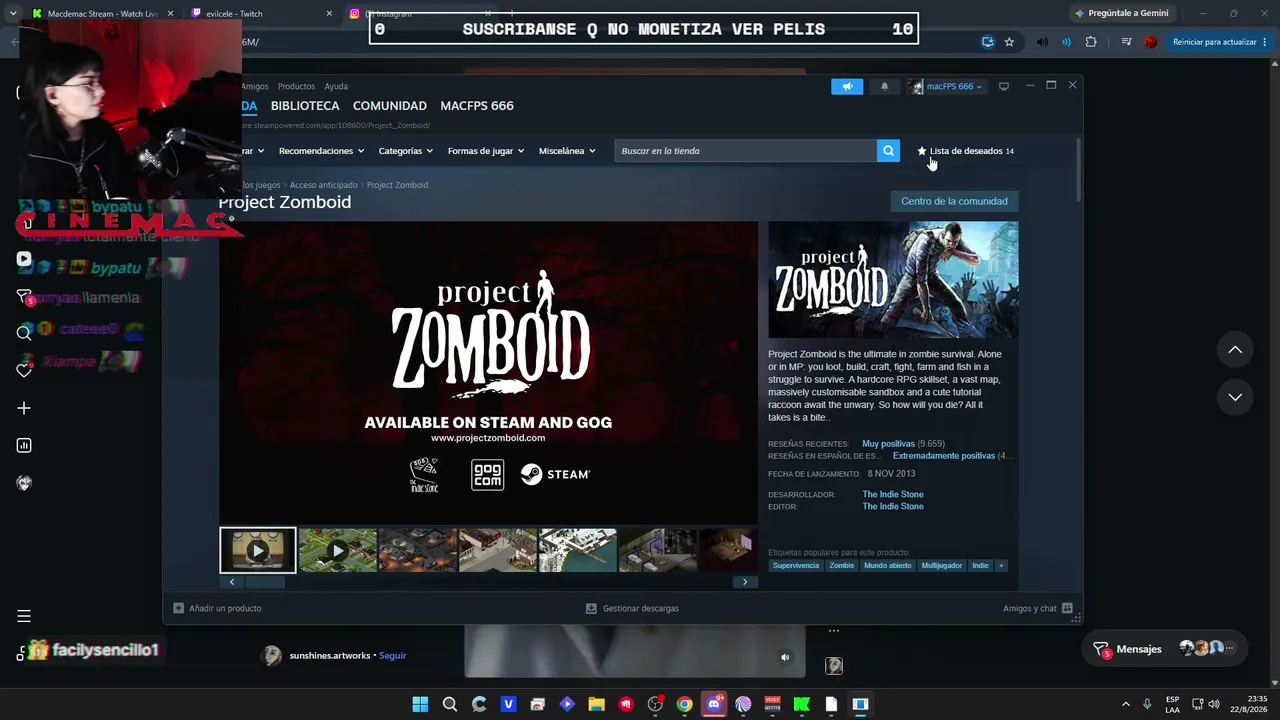Open Gestionar descargas in Steam
The image size is (1280, 720).
coord(632,608)
